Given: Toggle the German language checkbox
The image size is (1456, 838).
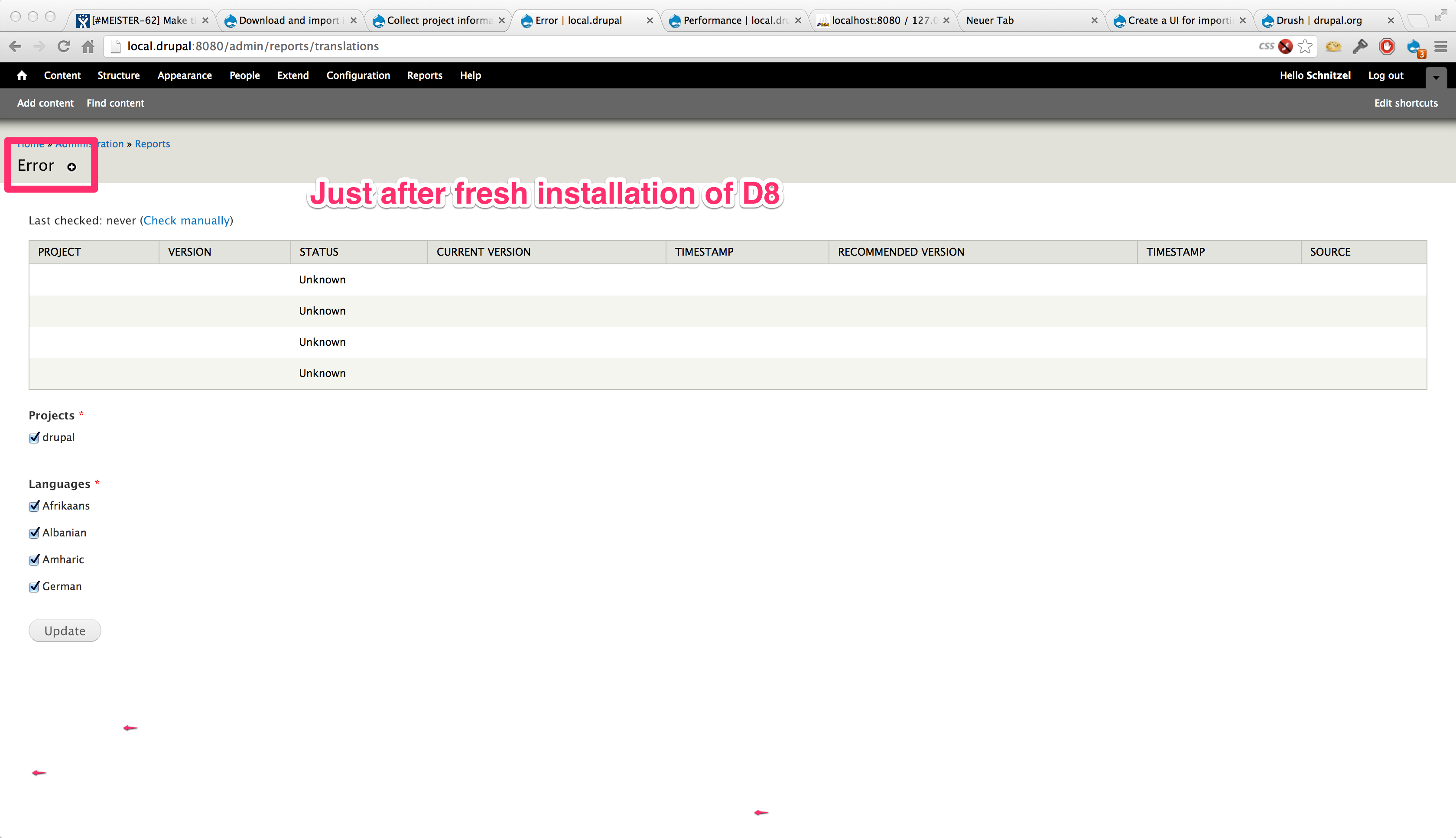Looking at the screenshot, I should tap(35, 587).
